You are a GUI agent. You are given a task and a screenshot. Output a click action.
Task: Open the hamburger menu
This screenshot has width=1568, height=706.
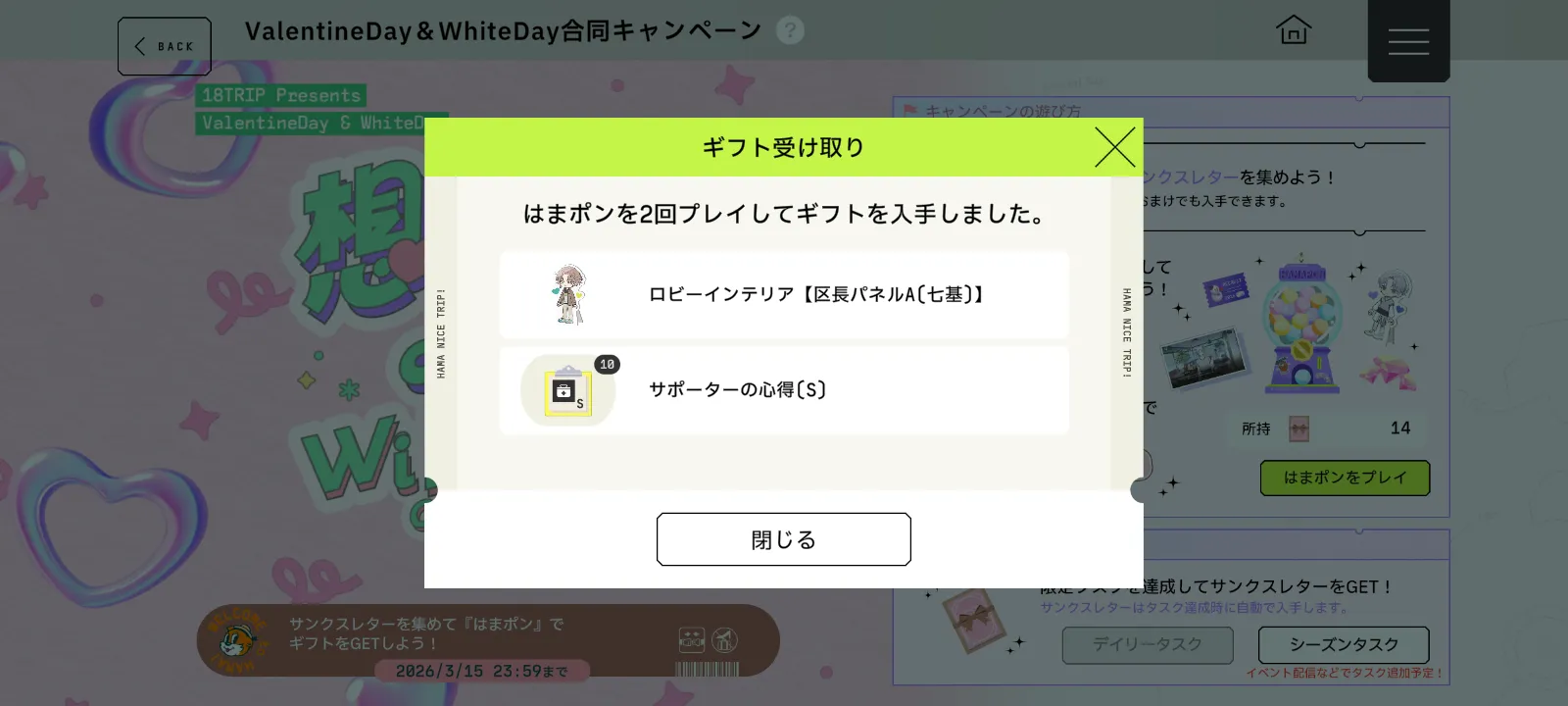[1408, 41]
